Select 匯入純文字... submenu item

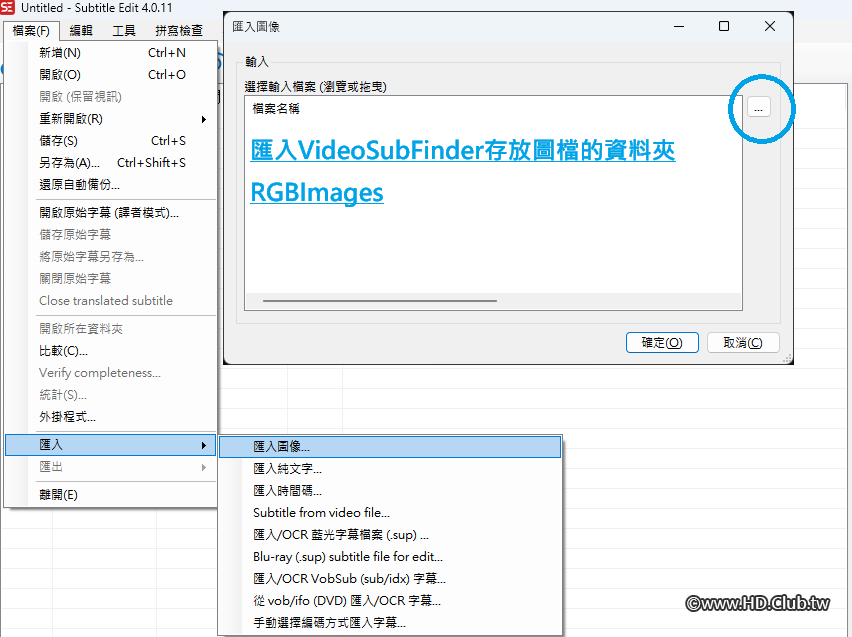tap(390, 469)
